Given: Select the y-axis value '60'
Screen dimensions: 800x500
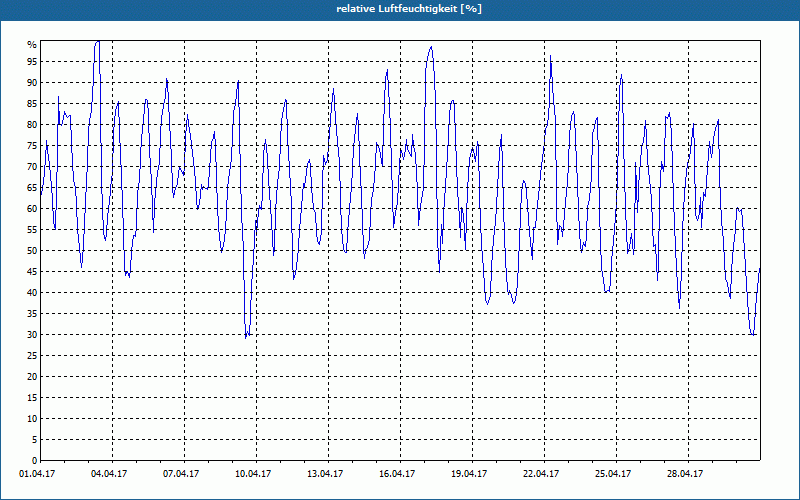Looking at the screenshot, I should [32, 209].
